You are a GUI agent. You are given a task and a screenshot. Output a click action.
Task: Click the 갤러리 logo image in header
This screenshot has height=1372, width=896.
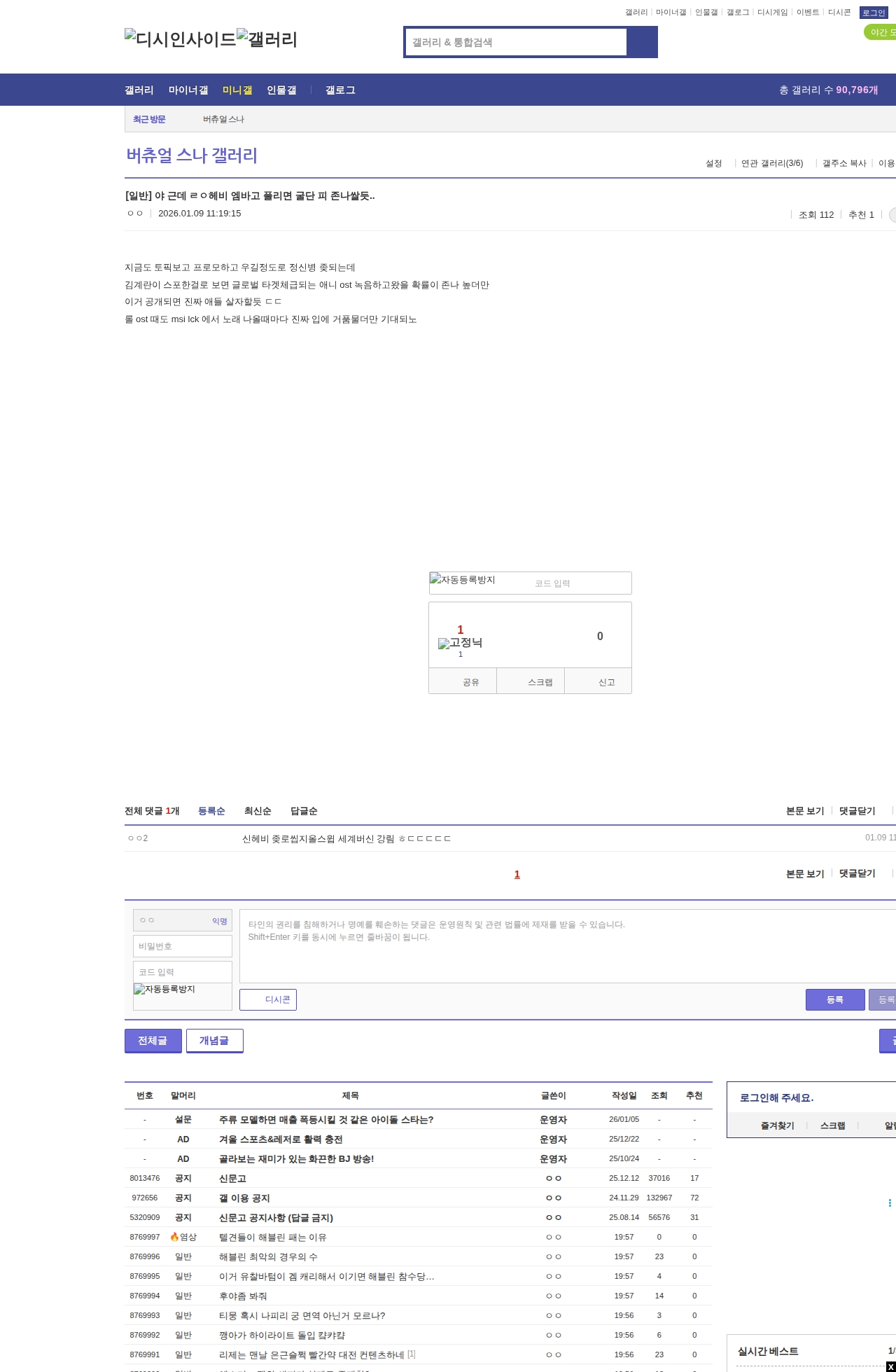click(x=267, y=39)
